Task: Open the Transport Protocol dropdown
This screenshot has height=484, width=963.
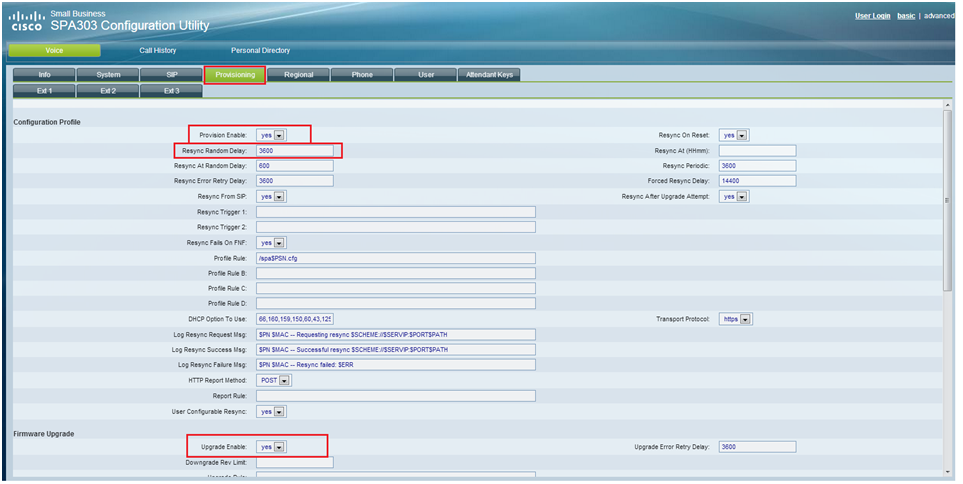Action: coord(735,319)
